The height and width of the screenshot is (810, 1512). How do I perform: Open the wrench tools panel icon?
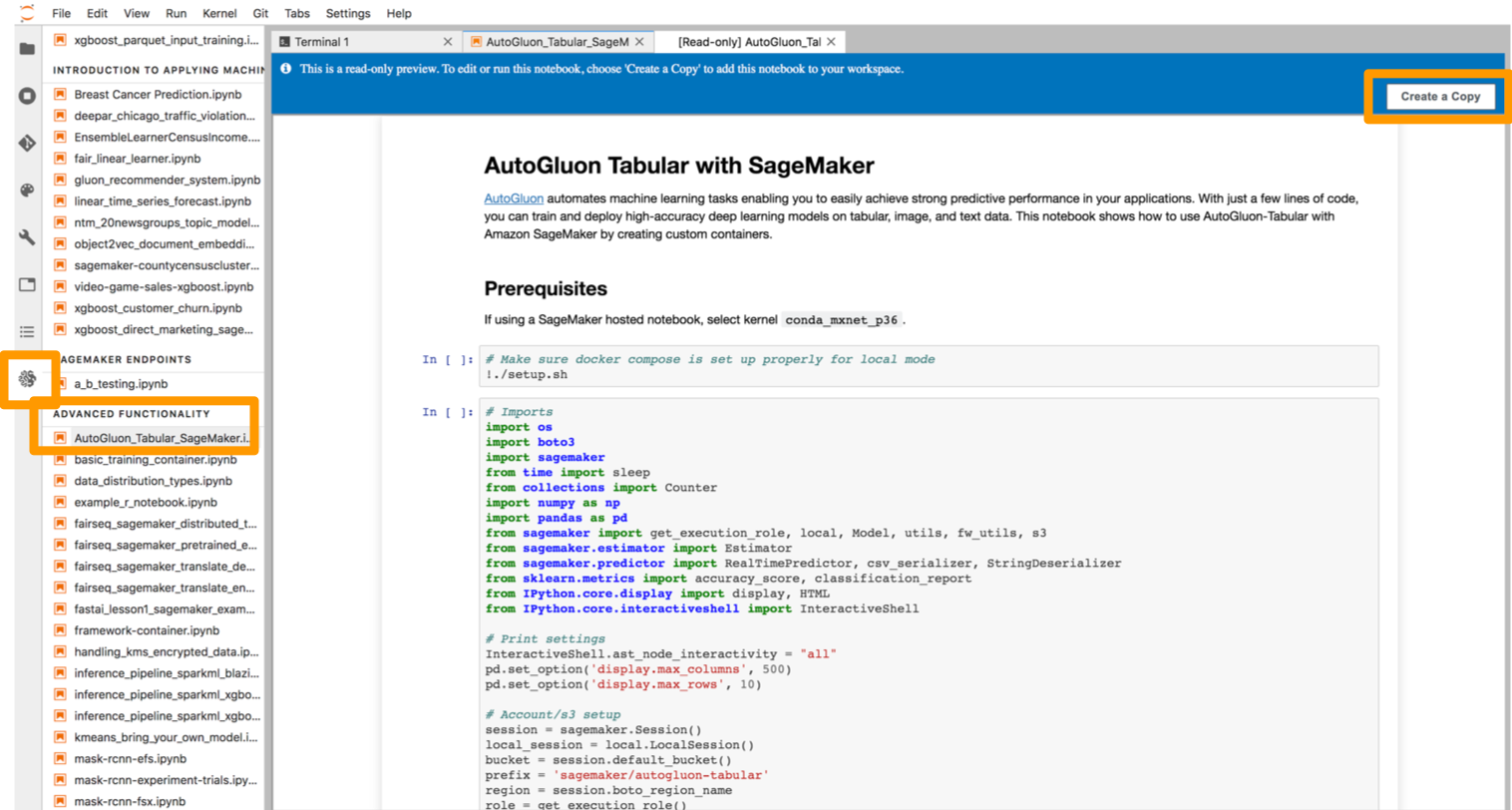[27, 237]
